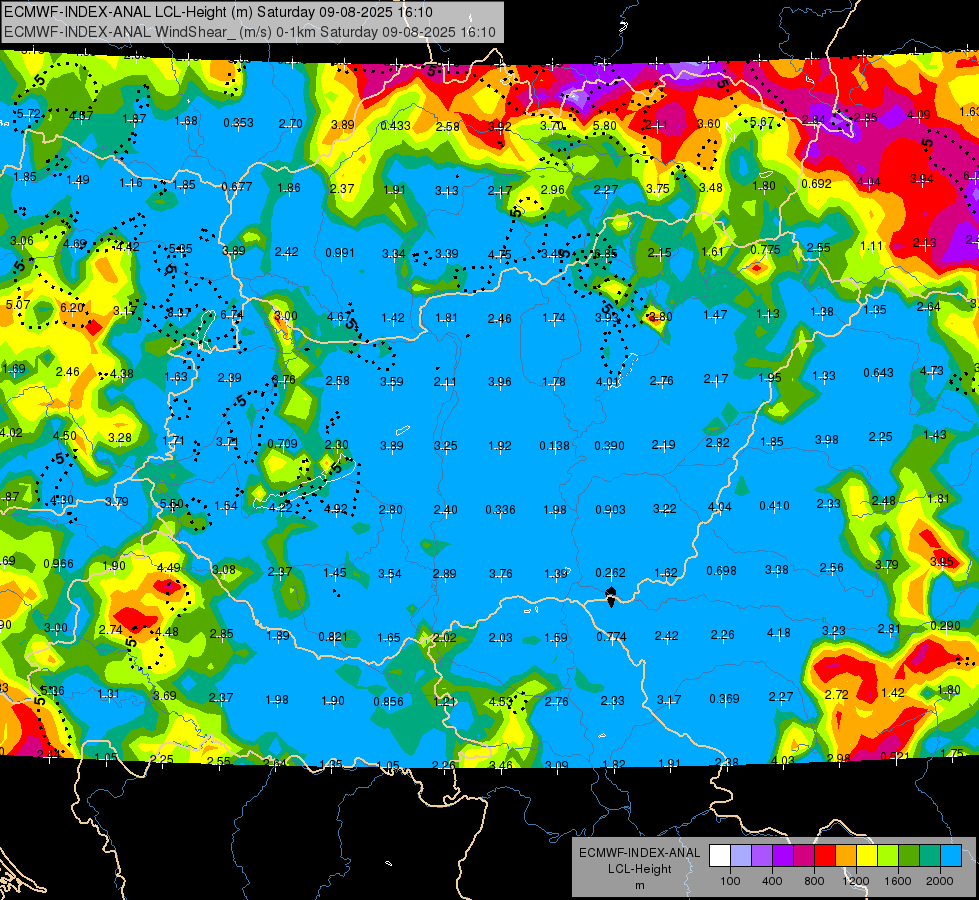Click the wind shear value 6.20
Screen dimensions: 979x900
pos(72,308)
